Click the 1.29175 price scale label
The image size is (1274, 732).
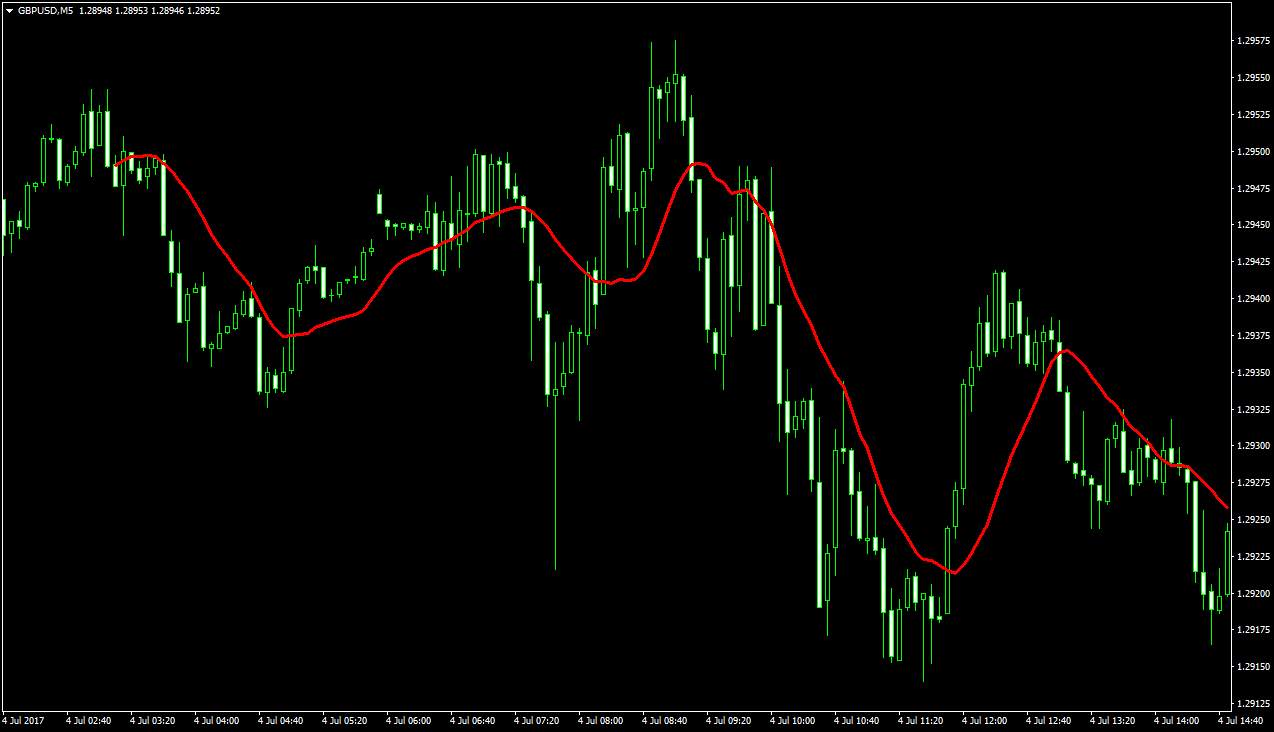click(1253, 630)
